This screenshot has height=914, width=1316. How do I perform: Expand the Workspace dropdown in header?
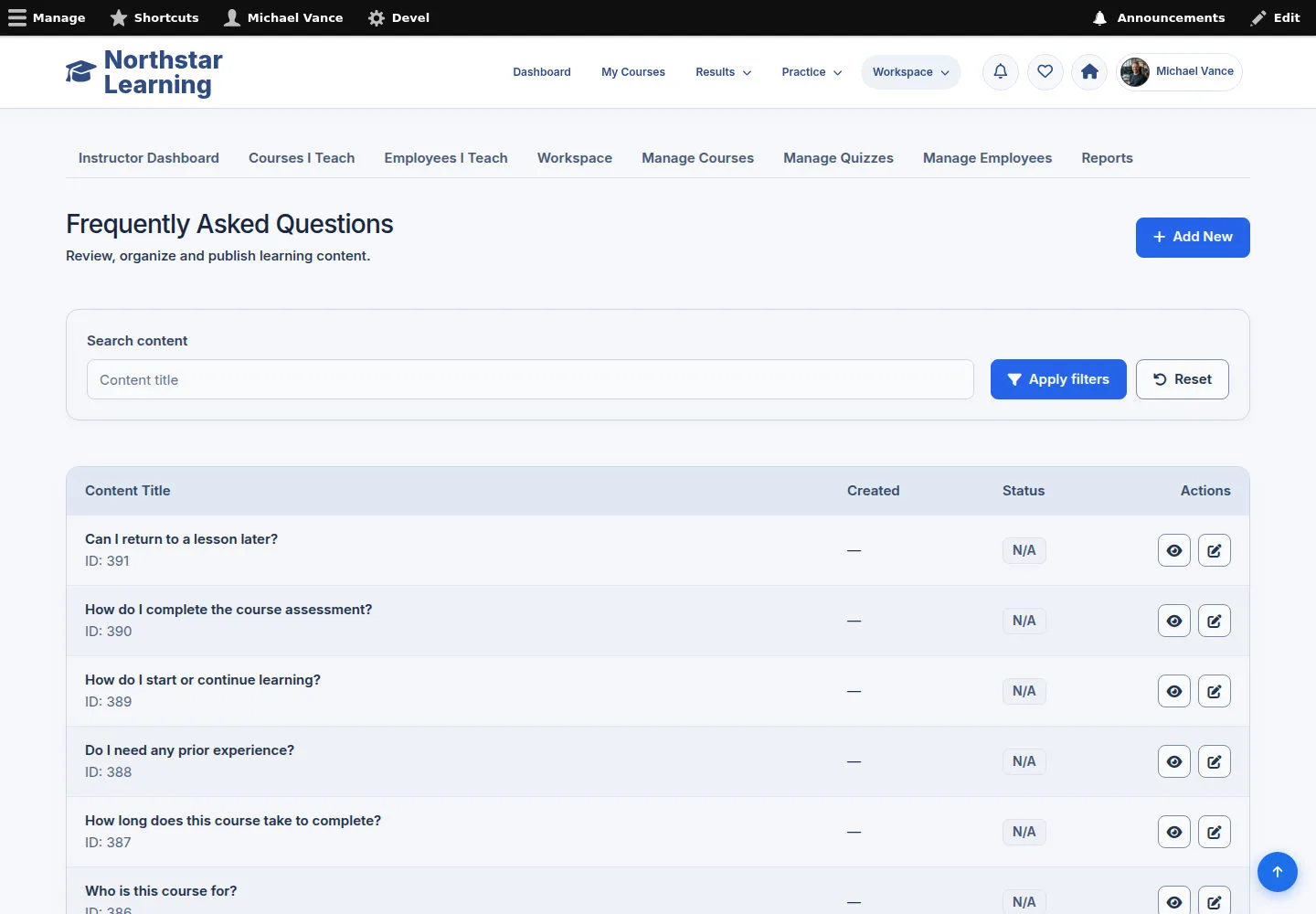pos(910,72)
